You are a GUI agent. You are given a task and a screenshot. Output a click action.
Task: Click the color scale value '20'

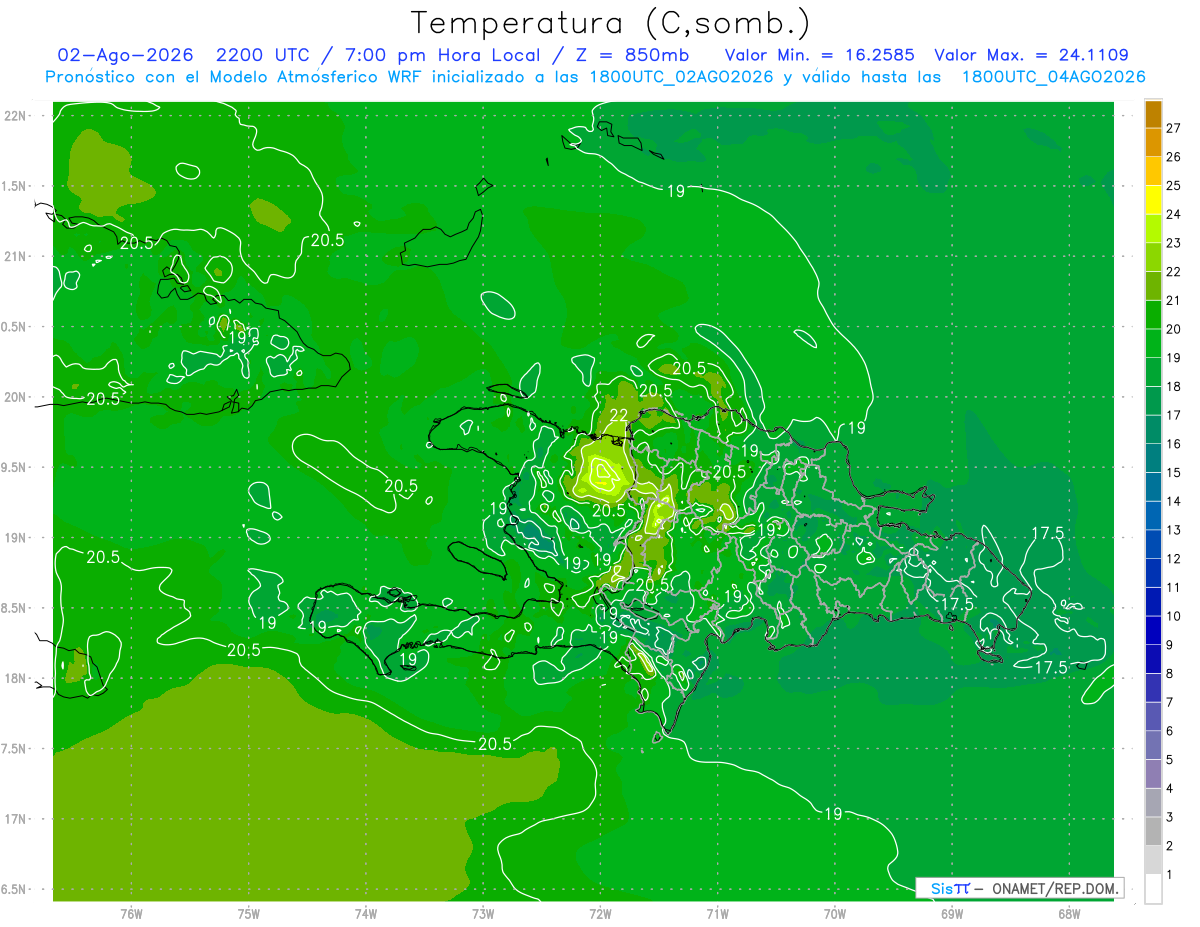tap(1173, 330)
